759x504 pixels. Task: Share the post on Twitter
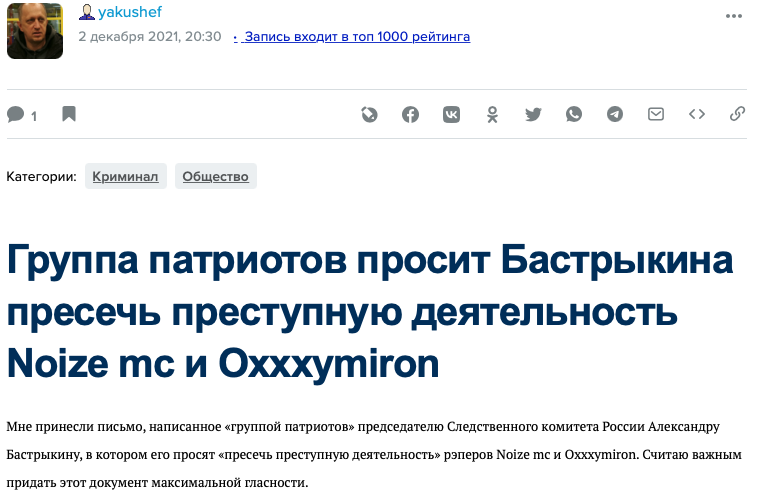tap(533, 114)
